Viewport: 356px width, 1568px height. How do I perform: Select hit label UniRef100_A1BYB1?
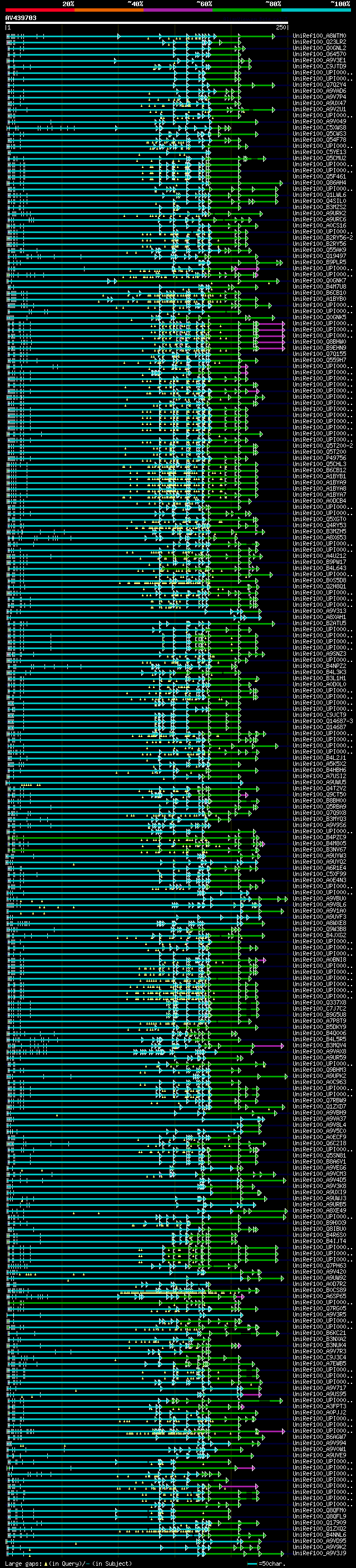(x=319, y=476)
